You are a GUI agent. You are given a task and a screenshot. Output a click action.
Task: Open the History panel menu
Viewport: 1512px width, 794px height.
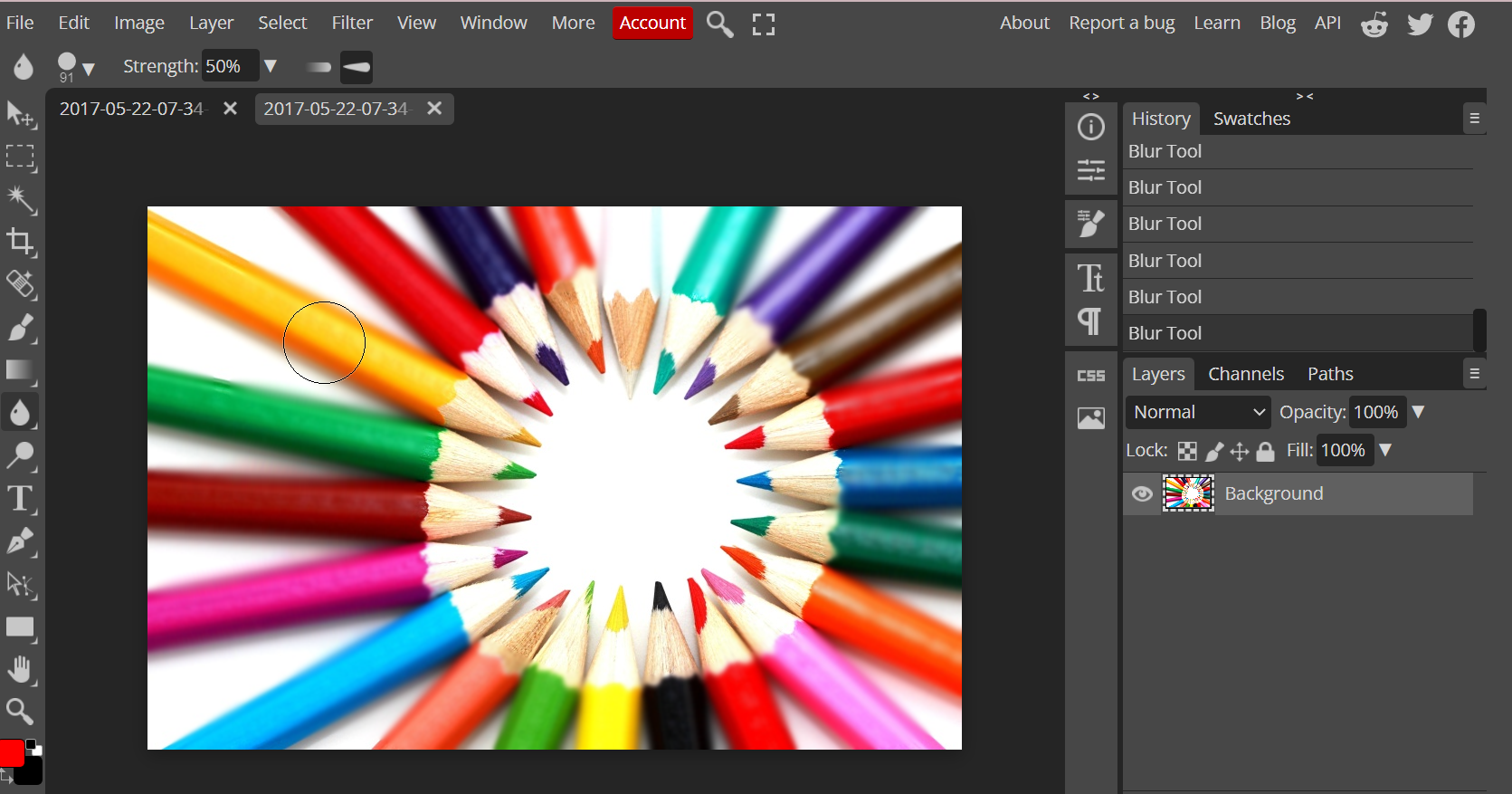[x=1474, y=119]
